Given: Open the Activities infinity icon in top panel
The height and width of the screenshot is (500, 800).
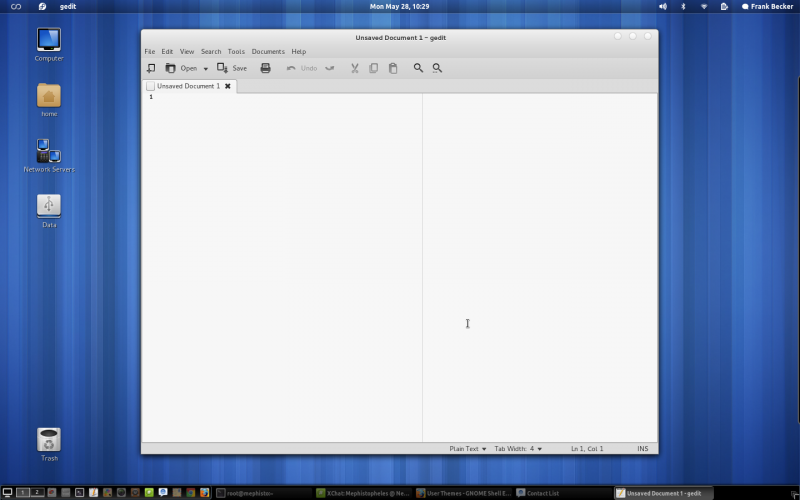Looking at the screenshot, I should 16,7.
